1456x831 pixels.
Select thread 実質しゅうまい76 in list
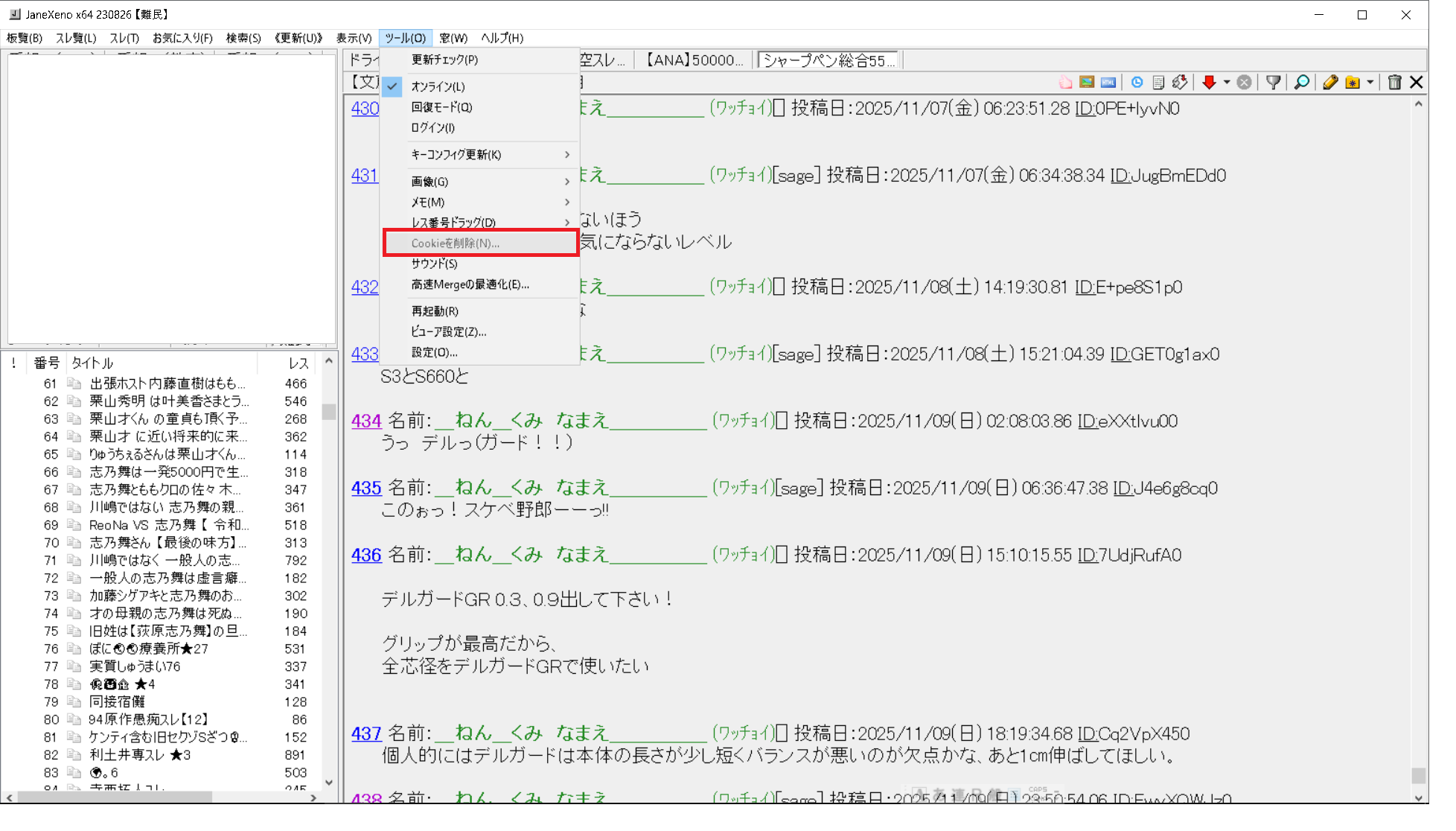coord(135,666)
